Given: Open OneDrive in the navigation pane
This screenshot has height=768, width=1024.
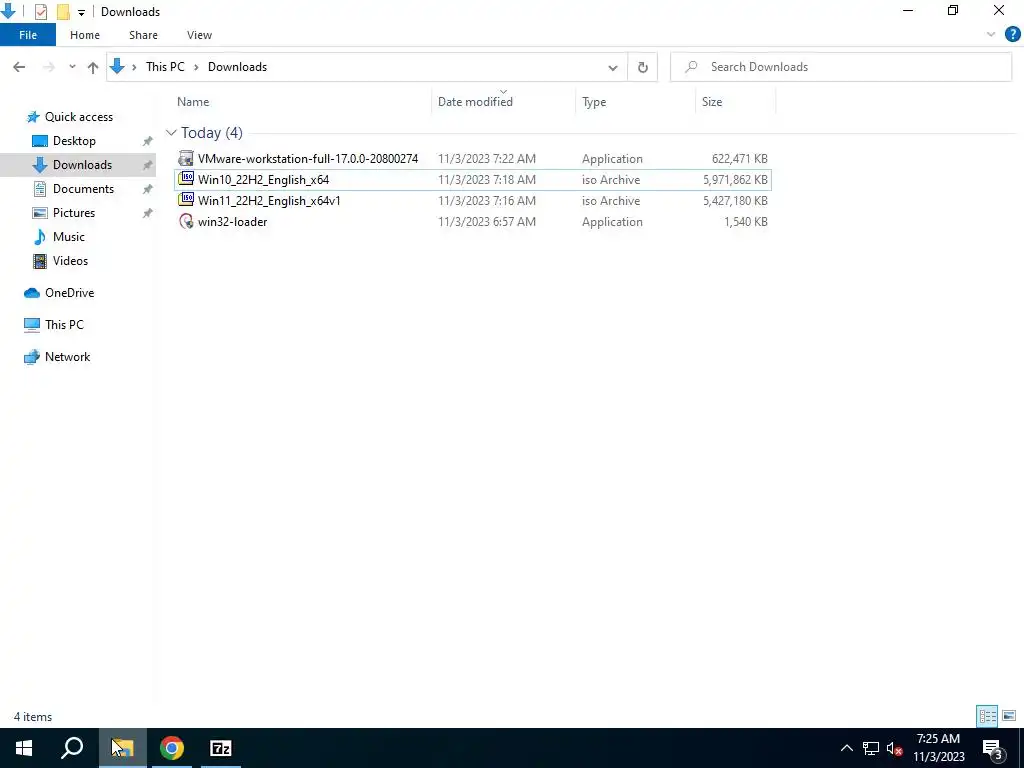Looking at the screenshot, I should point(69,293).
